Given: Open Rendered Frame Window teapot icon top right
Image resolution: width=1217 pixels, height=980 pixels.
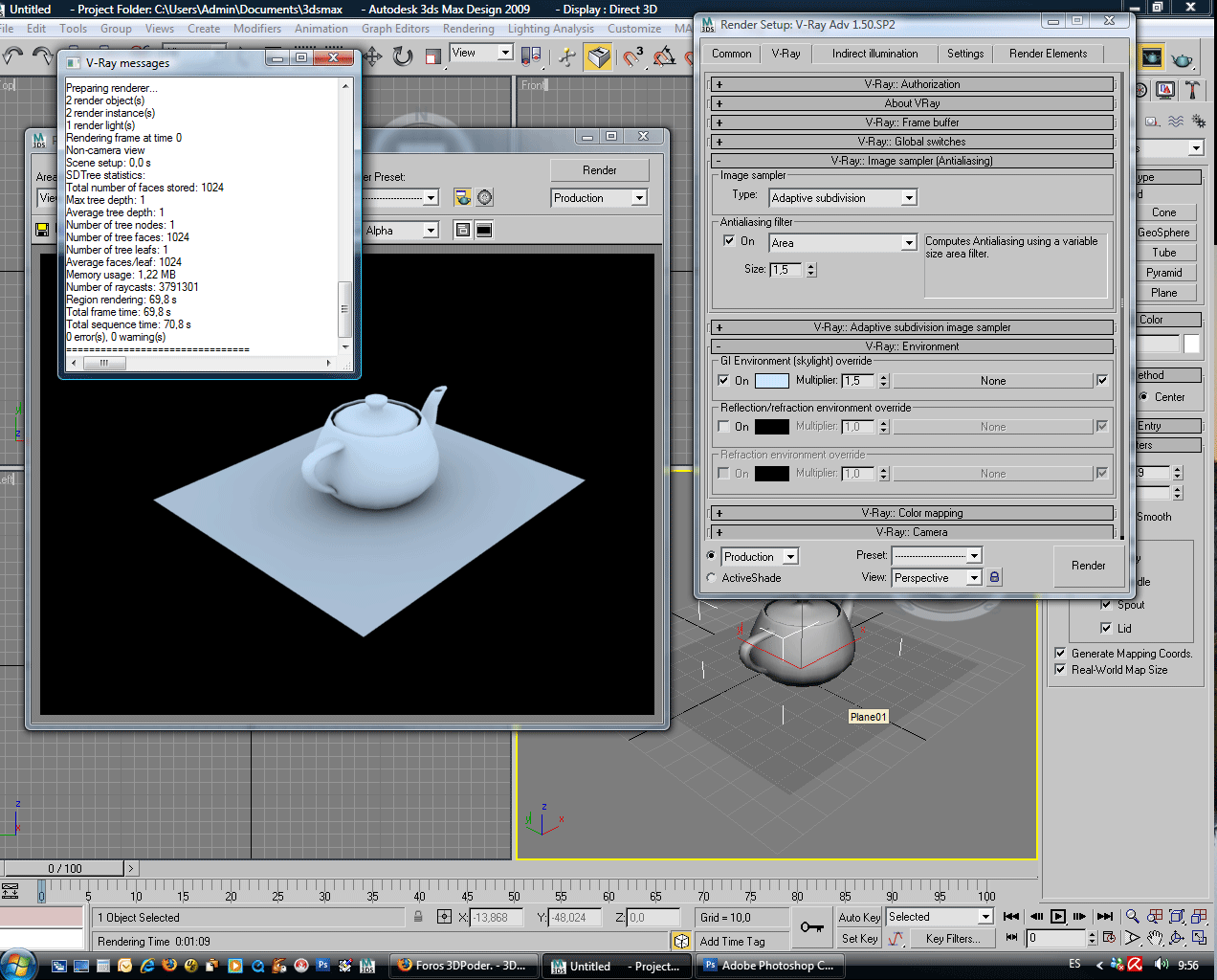Looking at the screenshot, I should pyautogui.click(x=1152, y=58).
